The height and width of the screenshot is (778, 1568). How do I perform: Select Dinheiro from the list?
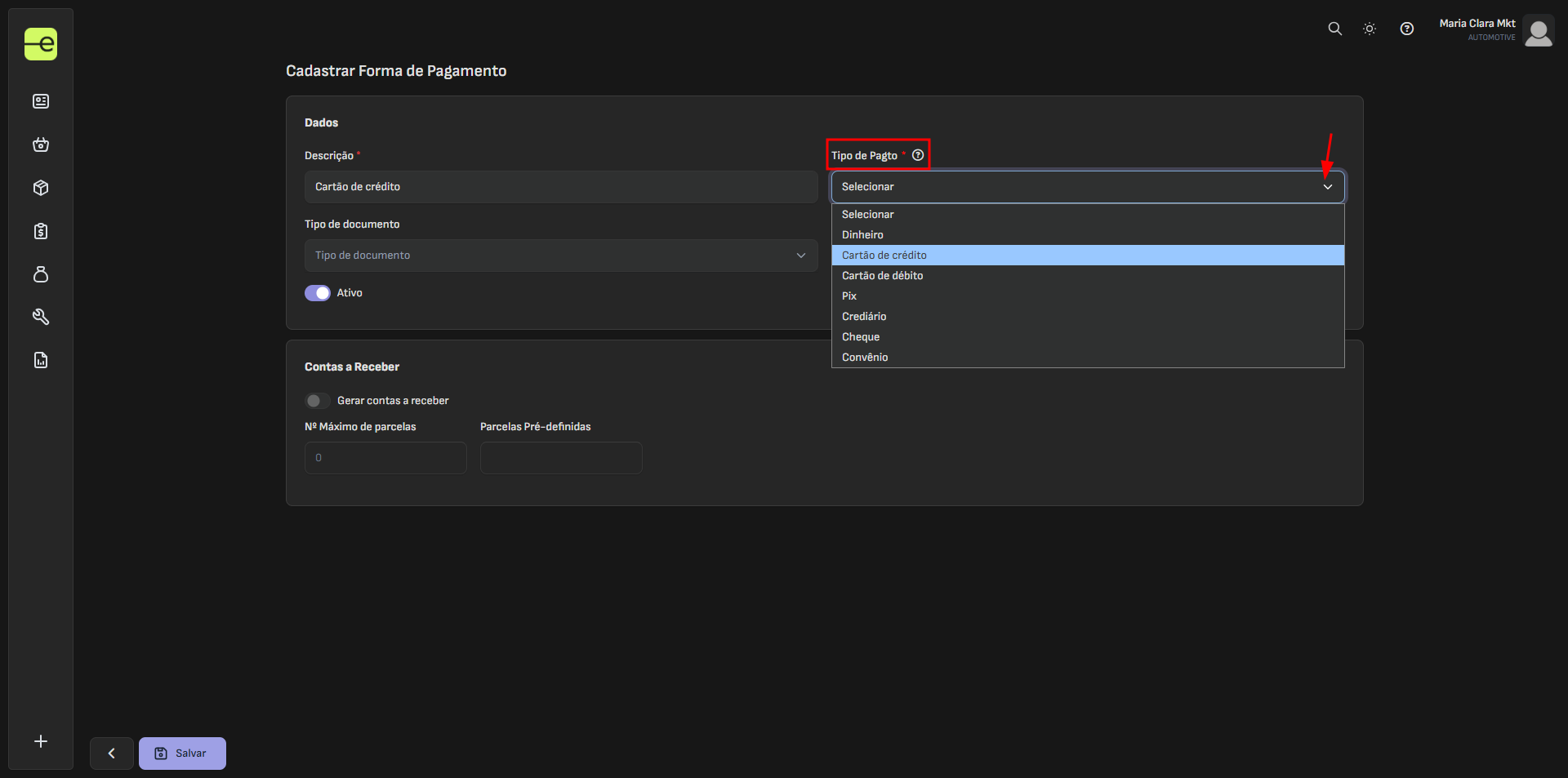click(x=862, y=235)
